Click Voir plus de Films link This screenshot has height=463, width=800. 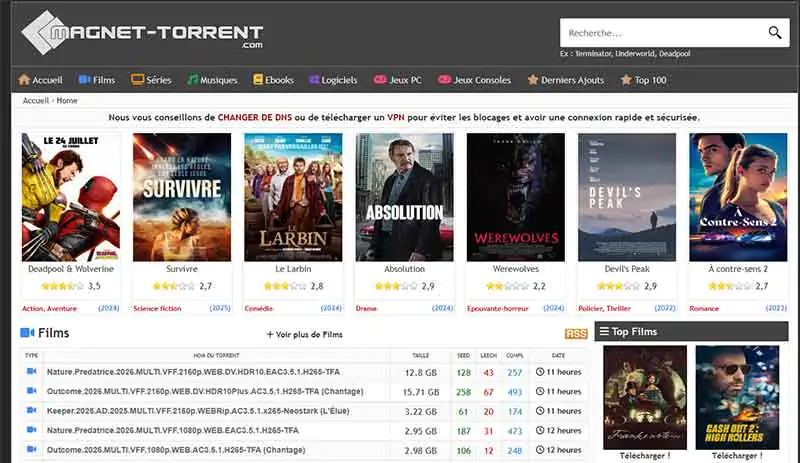tap(305, 334)
